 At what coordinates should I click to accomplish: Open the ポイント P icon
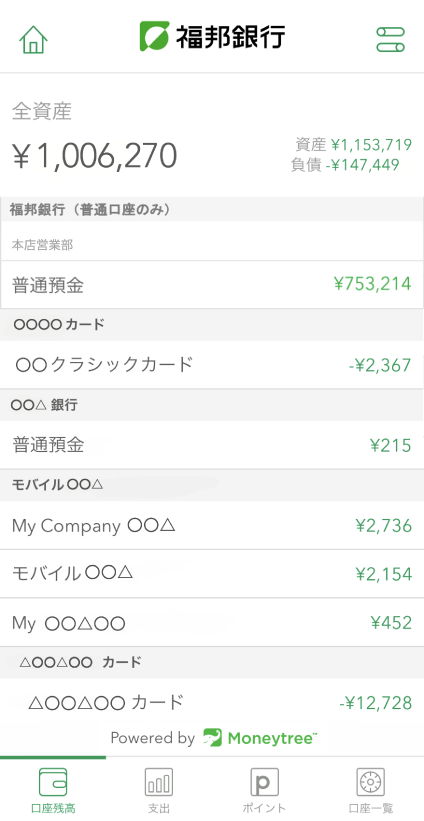point(264,782)
